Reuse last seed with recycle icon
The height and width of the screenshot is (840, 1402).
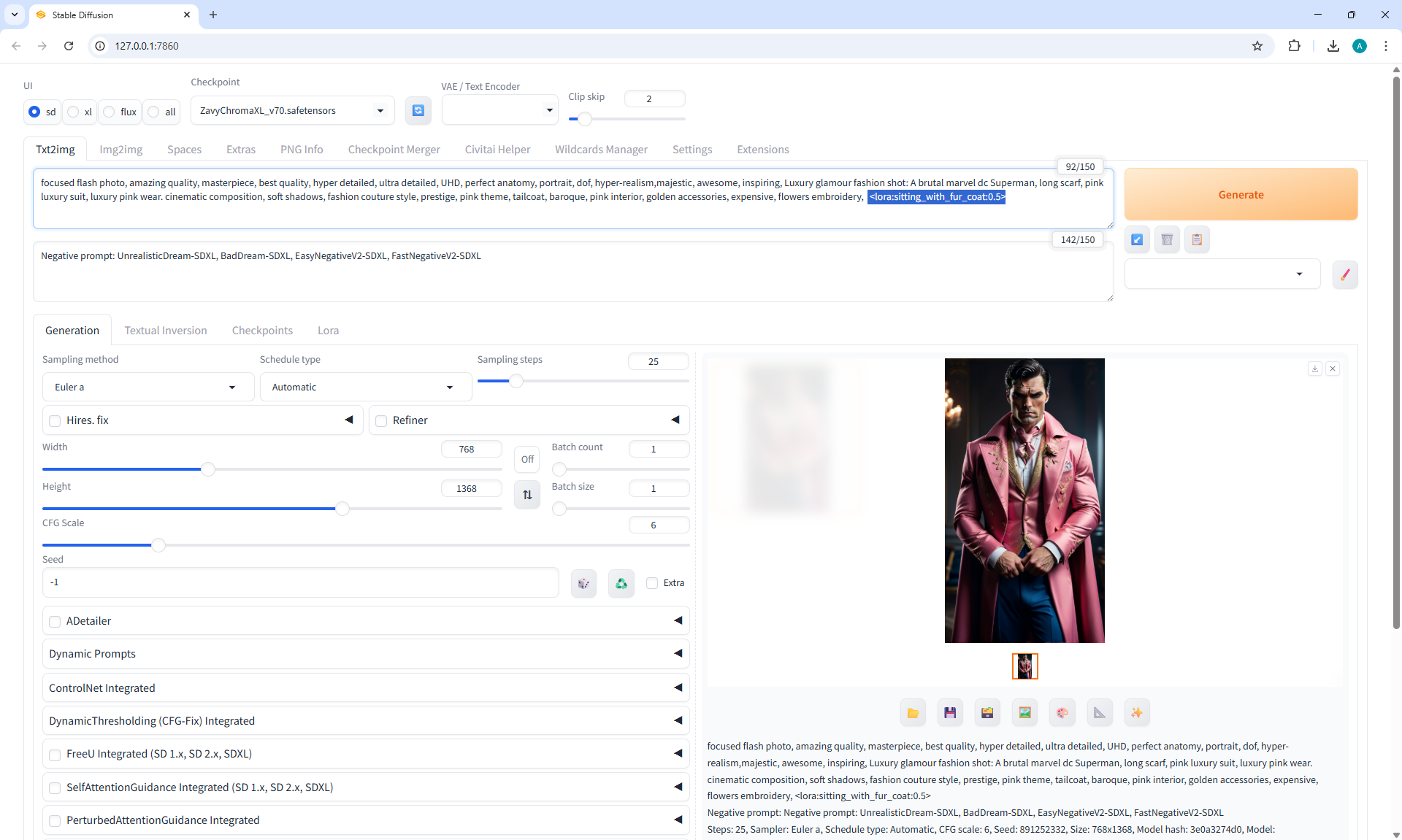pos(621,583)
